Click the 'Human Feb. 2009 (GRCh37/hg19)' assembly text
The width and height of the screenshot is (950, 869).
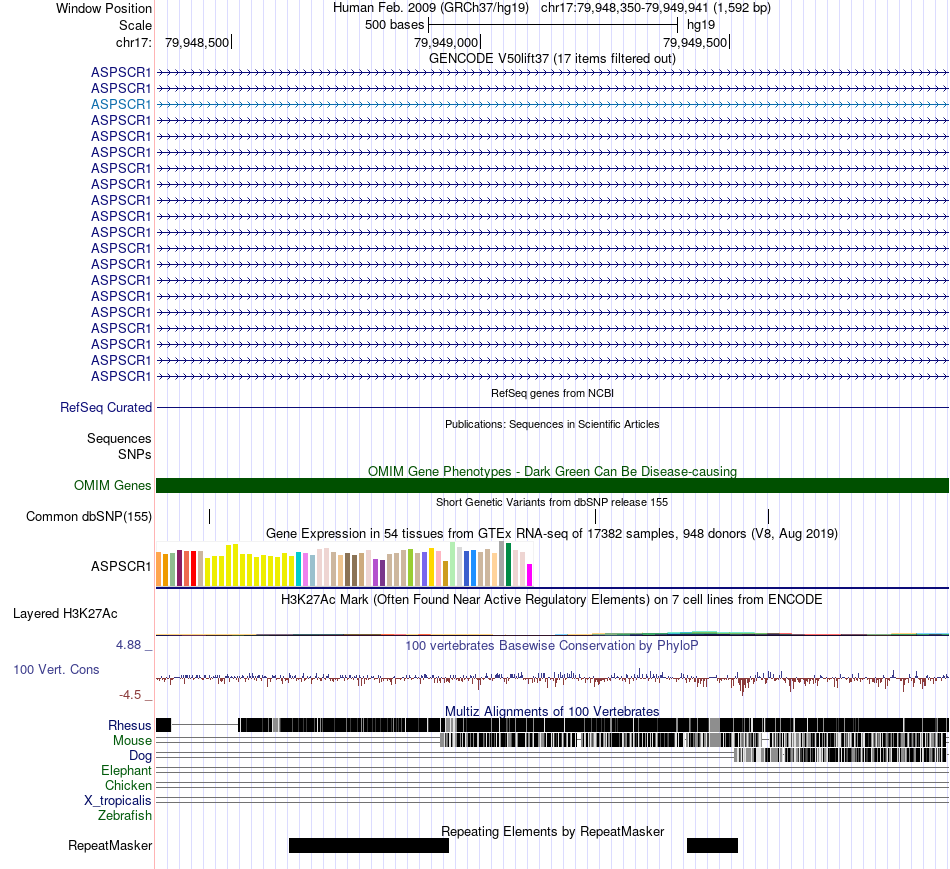pyautogui.click(x=431, y=8)
